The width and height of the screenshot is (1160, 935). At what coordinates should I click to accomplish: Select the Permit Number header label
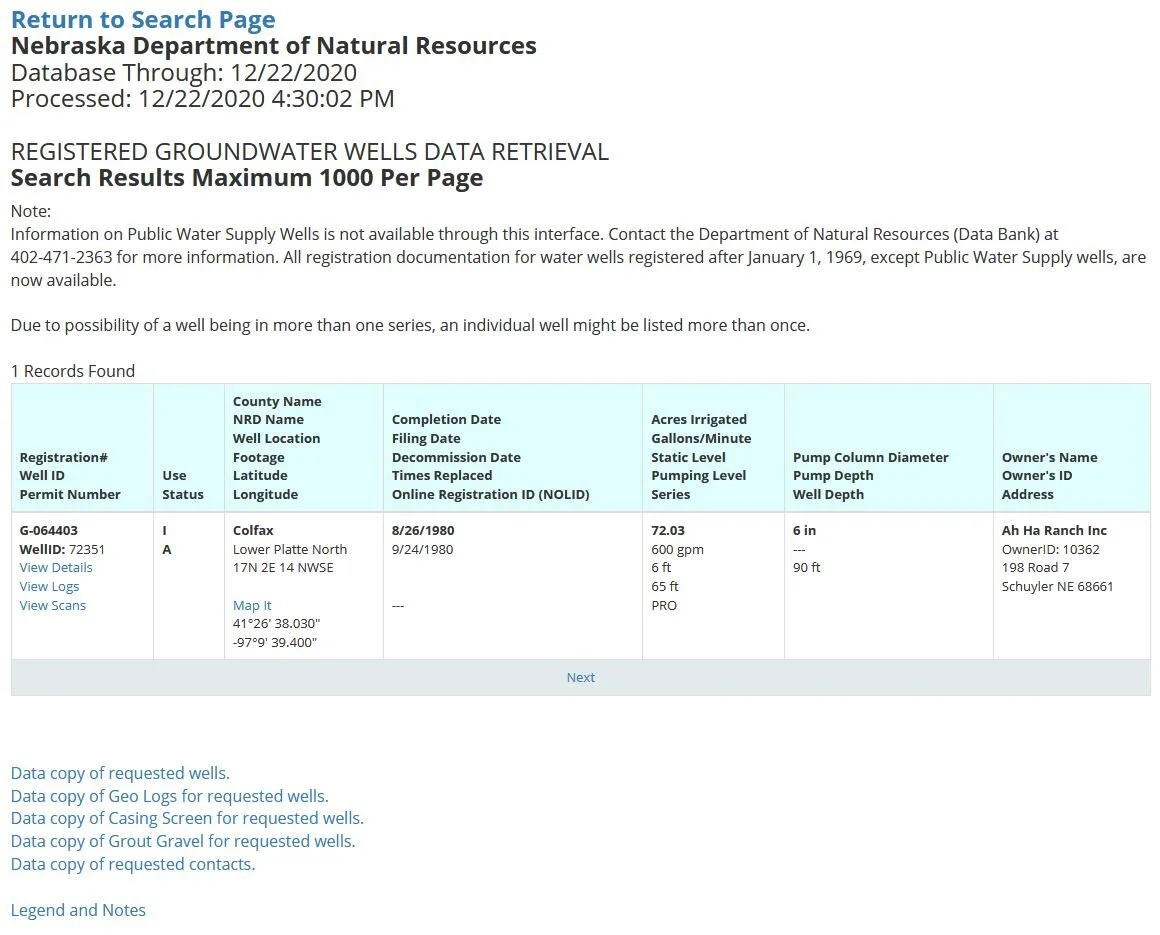(x=70, y=494)
